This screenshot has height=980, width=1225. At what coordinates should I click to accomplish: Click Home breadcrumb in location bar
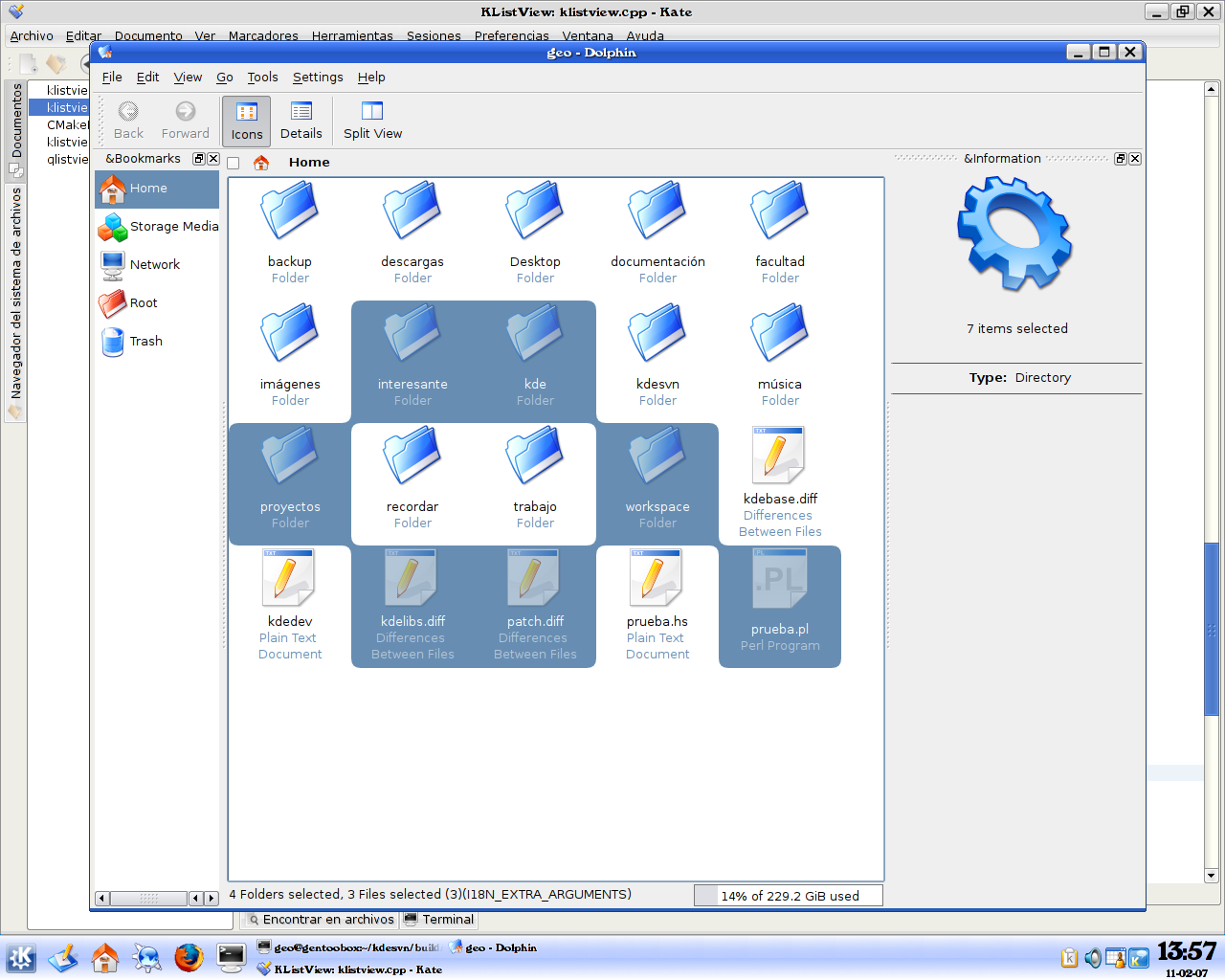pos(309,163)
